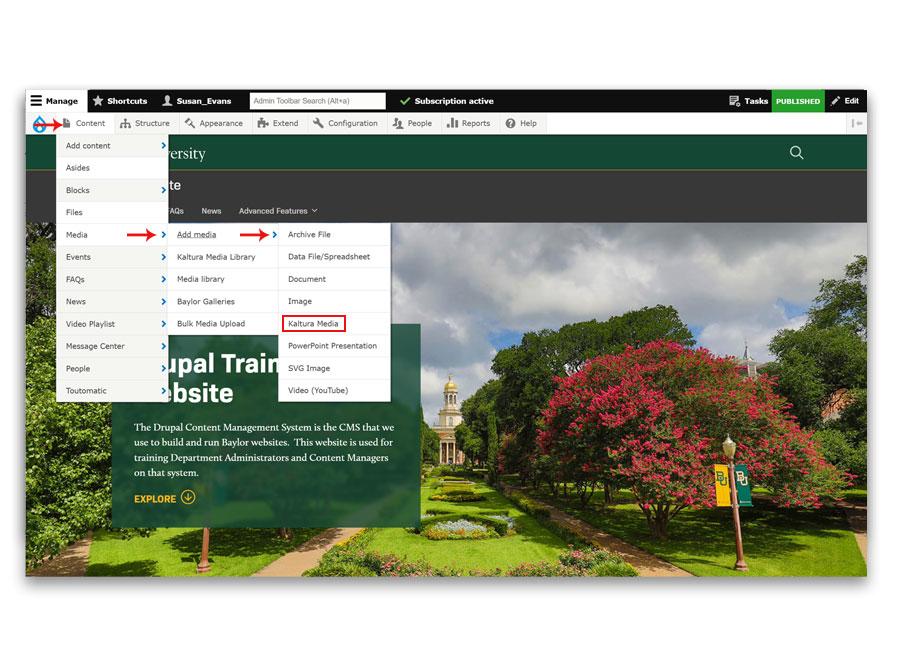Toggle toolbar orientation at right edge
This screenshot has width=900, height=650.
click(x=856, y=123)
